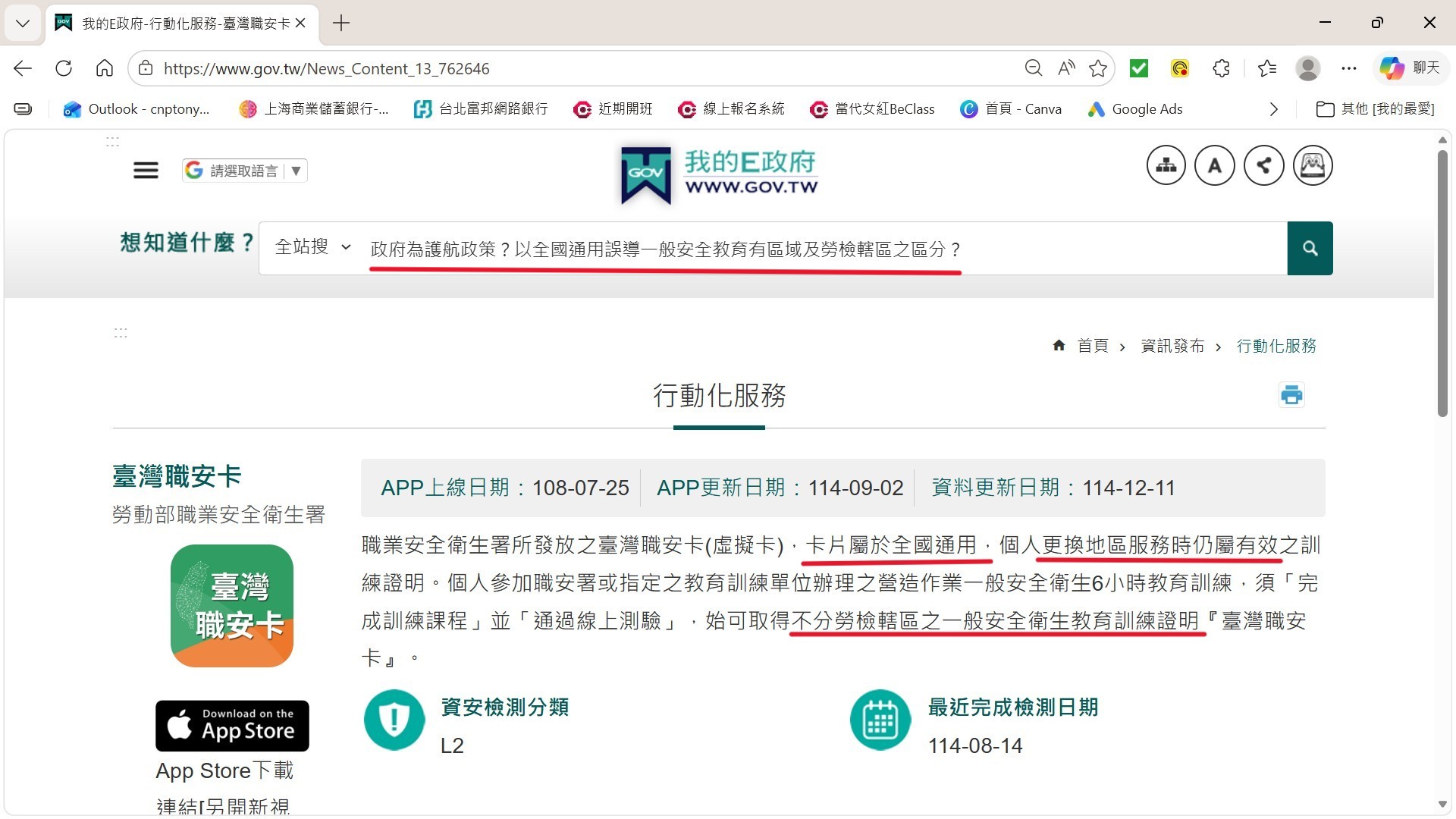The height and width of the screenshot is (819, 1456).
Task: Open the 近期開班 bookmark
Action: pos(613,109)
